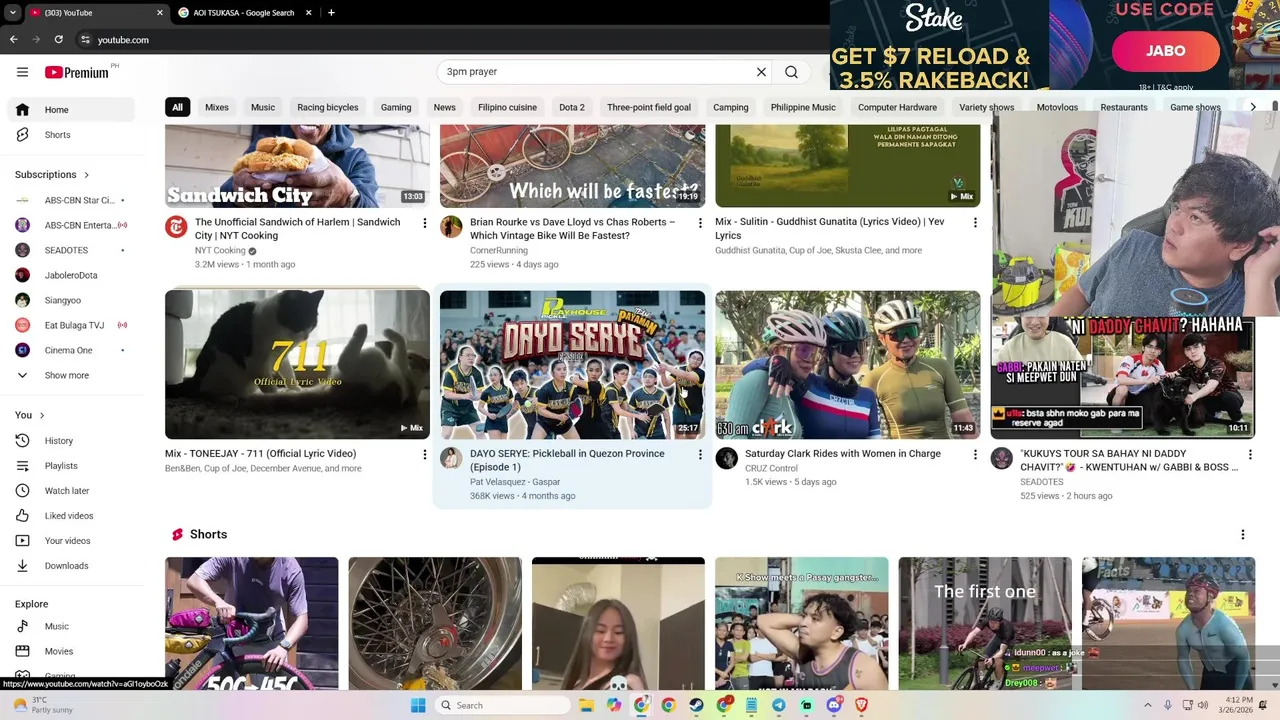The image size is (1280, 720).
Task: Open History in the sidebar
Action: 72,441
